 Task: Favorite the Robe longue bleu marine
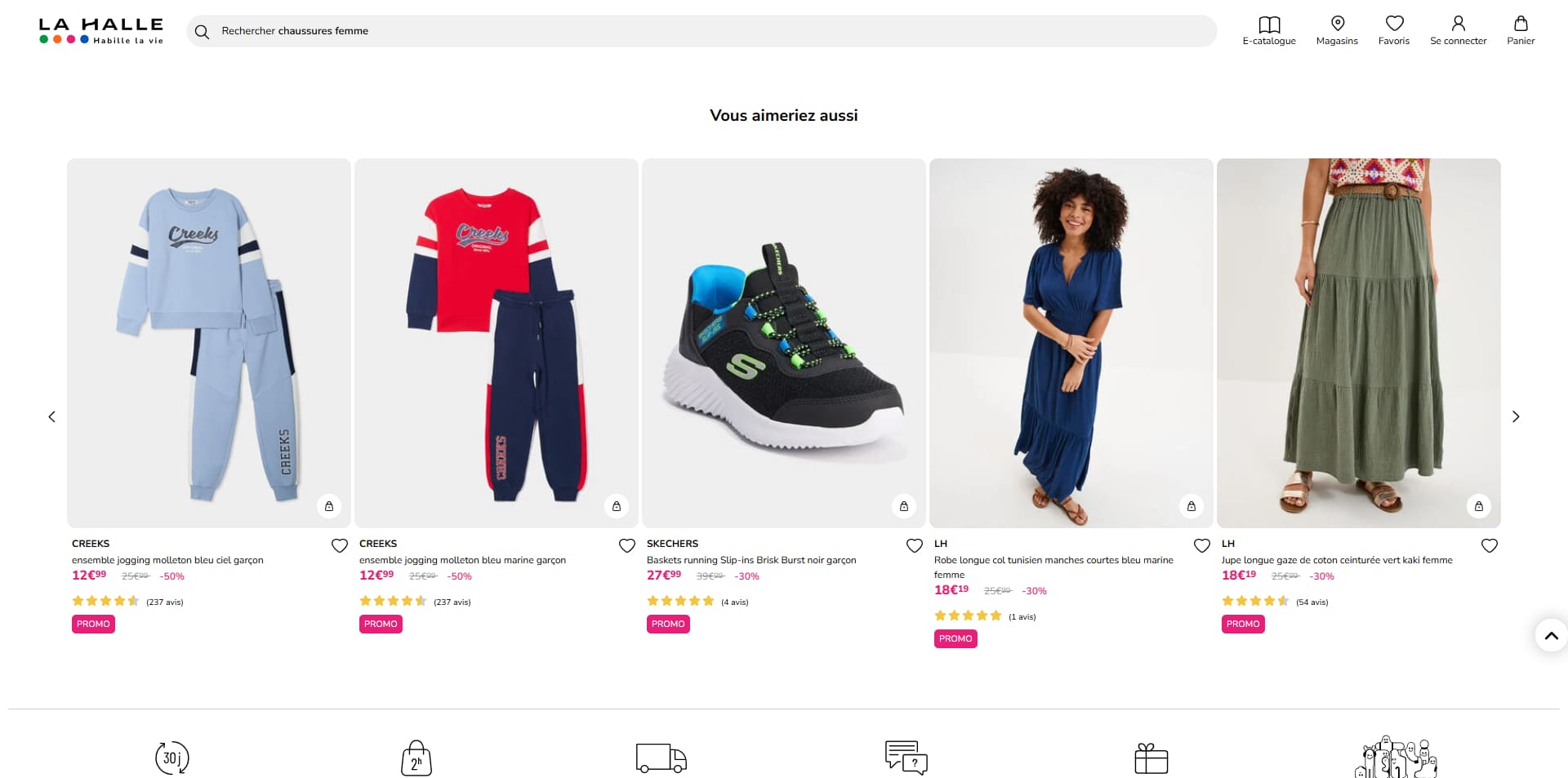[x=1202, y=545]
